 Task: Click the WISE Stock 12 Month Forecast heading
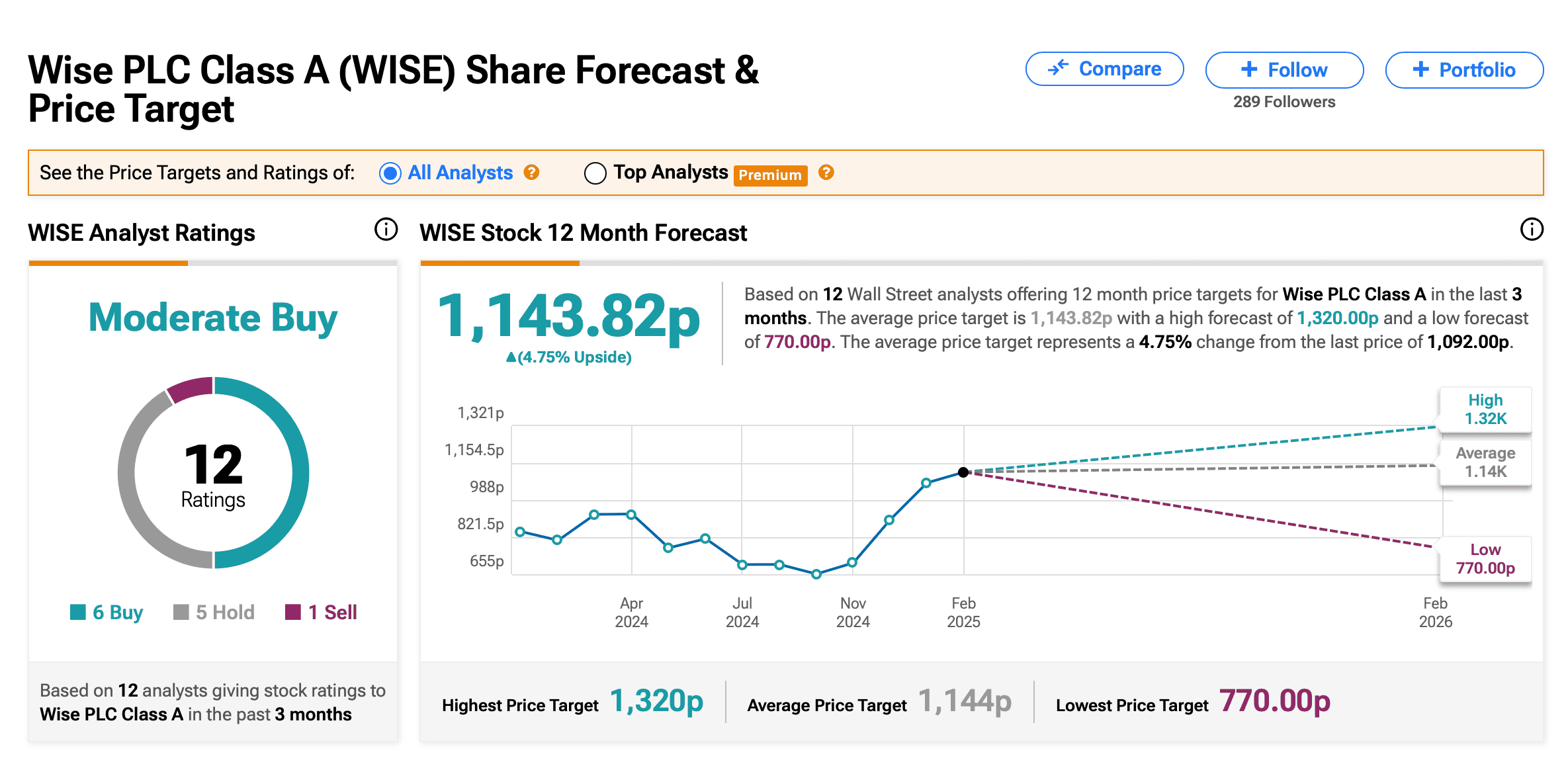point(584,233)
